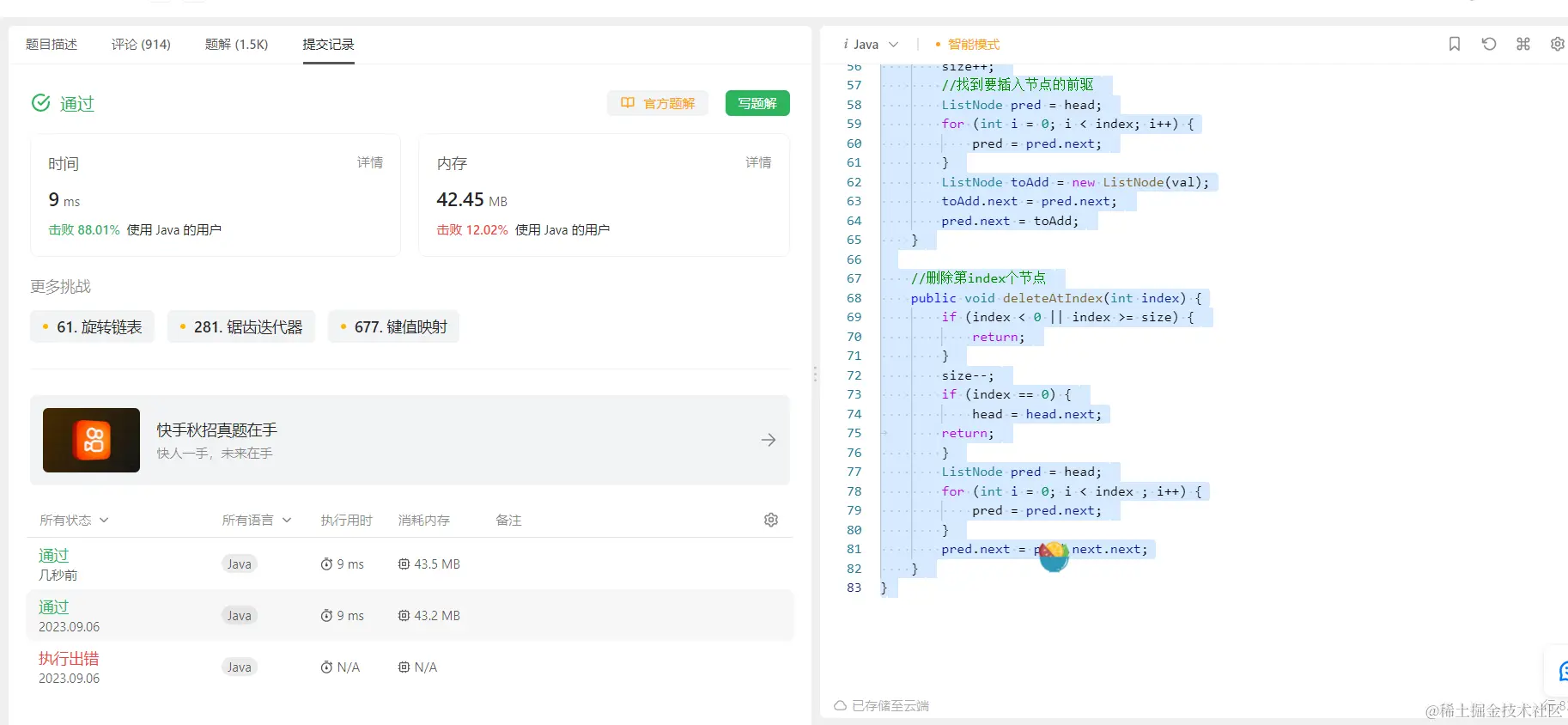Click code line number 67
The width and height of the screenshot is (1568, 725).
[854, 278]
